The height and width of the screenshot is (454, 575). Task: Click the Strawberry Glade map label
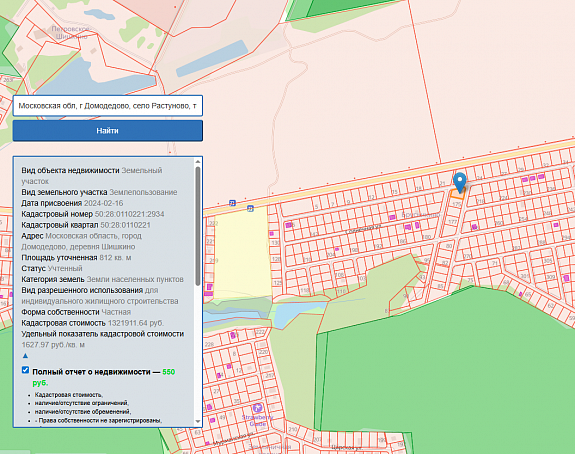click(x=257, y=420)
